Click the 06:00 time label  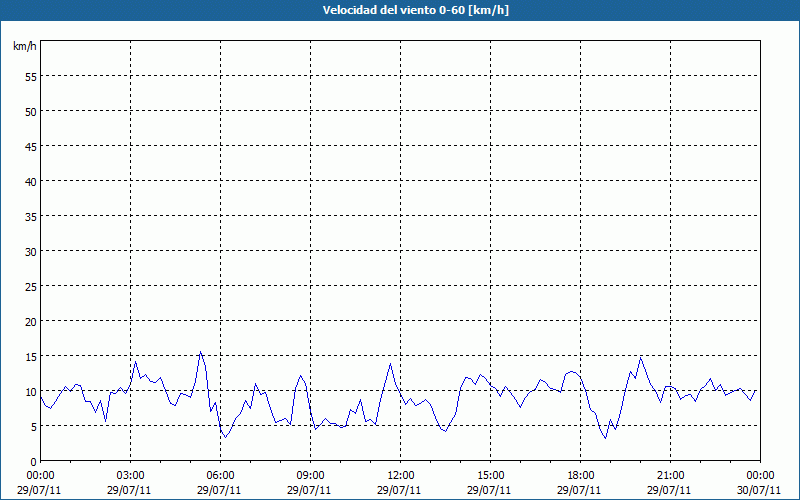tap(220, 476)
